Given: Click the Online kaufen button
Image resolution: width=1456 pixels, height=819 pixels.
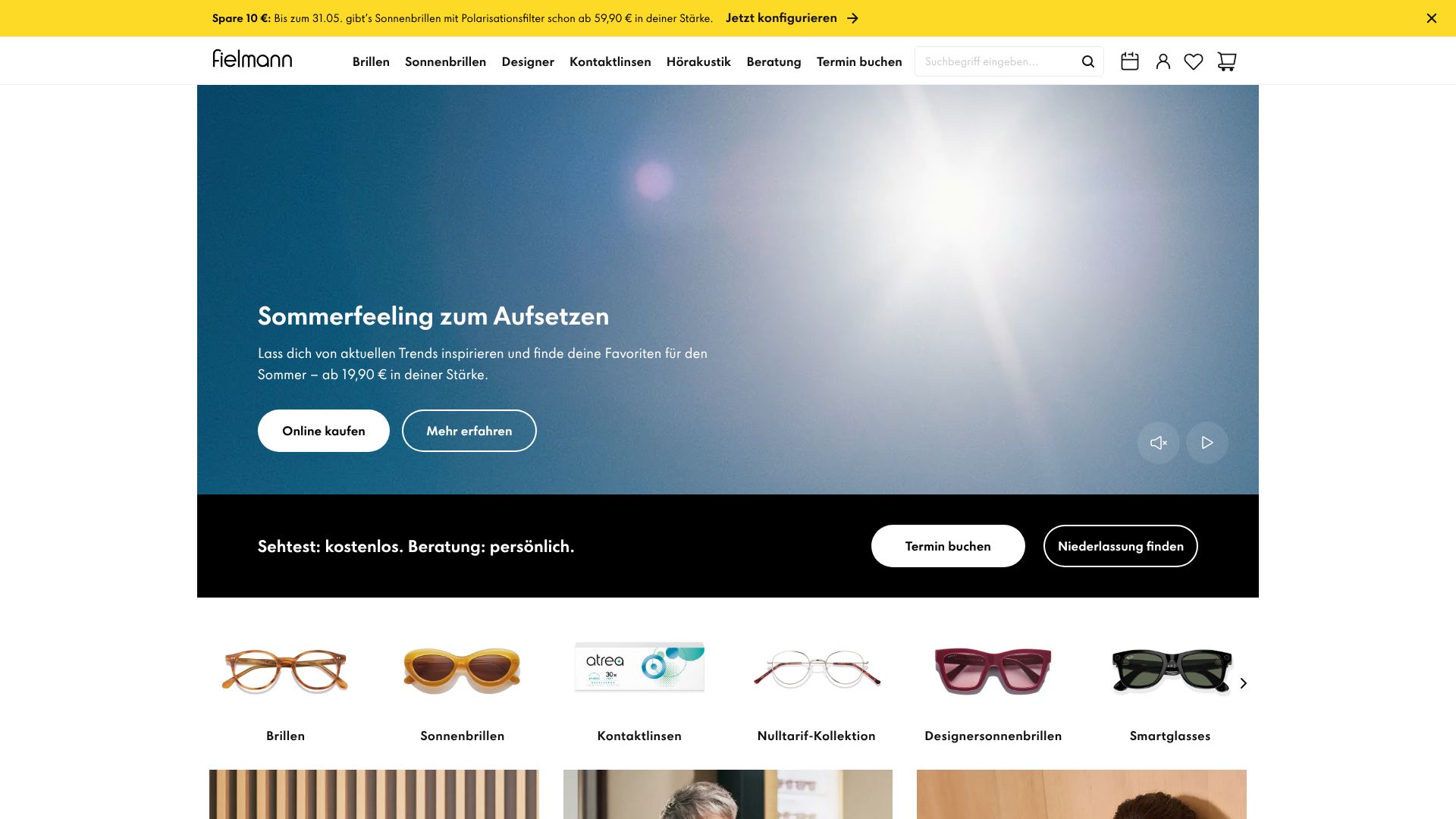Looking at the screenshot, I should 324,431.
